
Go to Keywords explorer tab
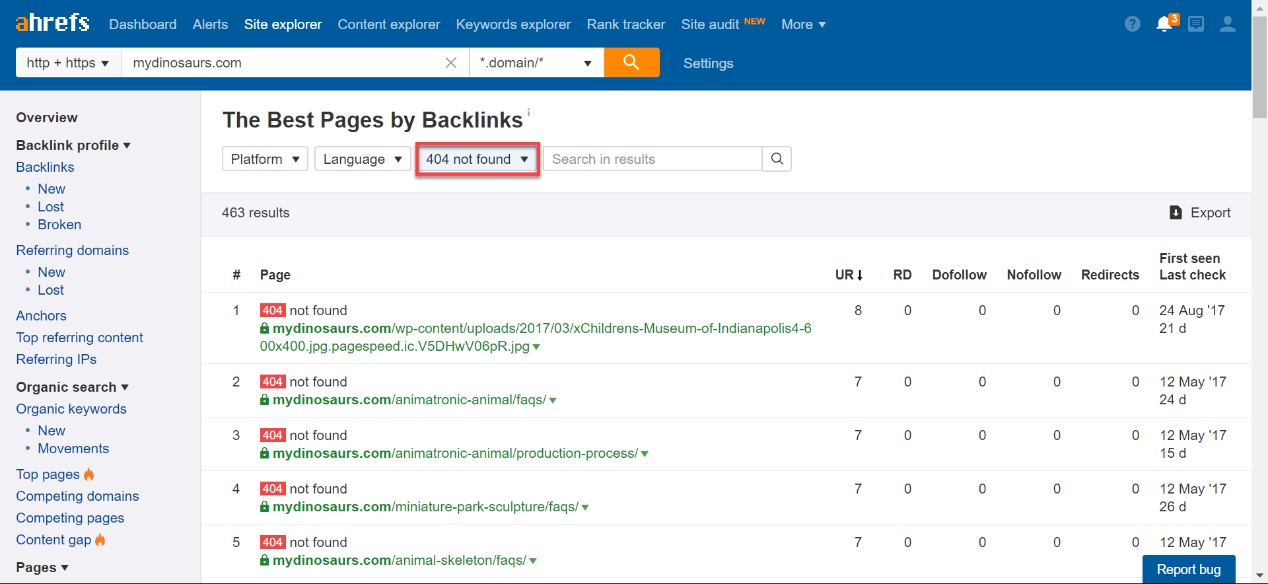513,24
